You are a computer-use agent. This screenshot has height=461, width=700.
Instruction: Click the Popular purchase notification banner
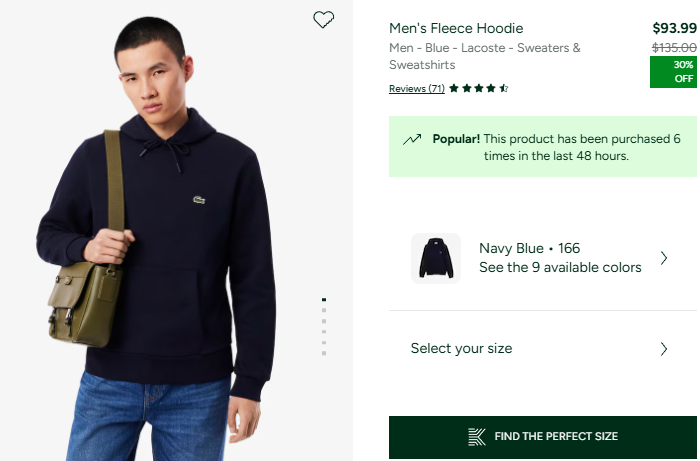[x=543, y=147]
